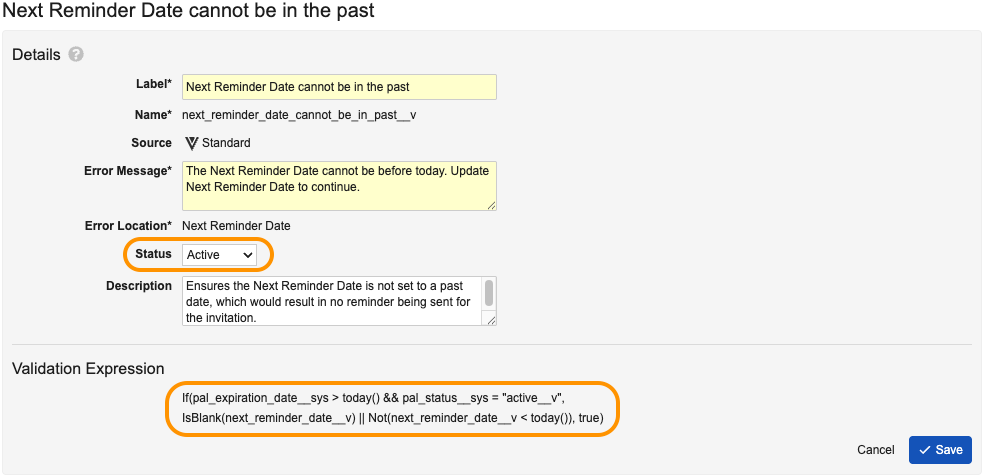
Task: Click the help question mark beside Details
Action: [76, 55]
